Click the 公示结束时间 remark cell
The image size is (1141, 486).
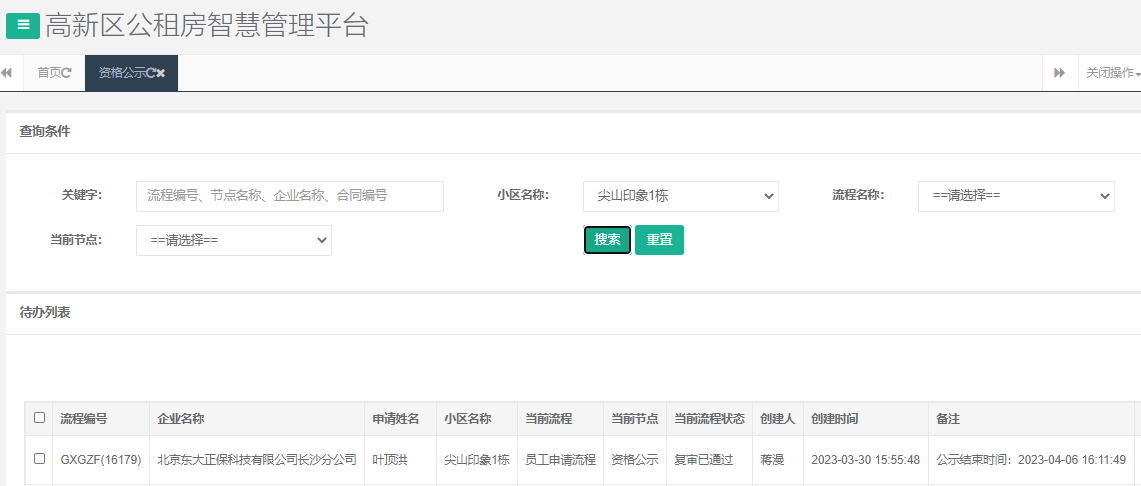click(1031, 460)
